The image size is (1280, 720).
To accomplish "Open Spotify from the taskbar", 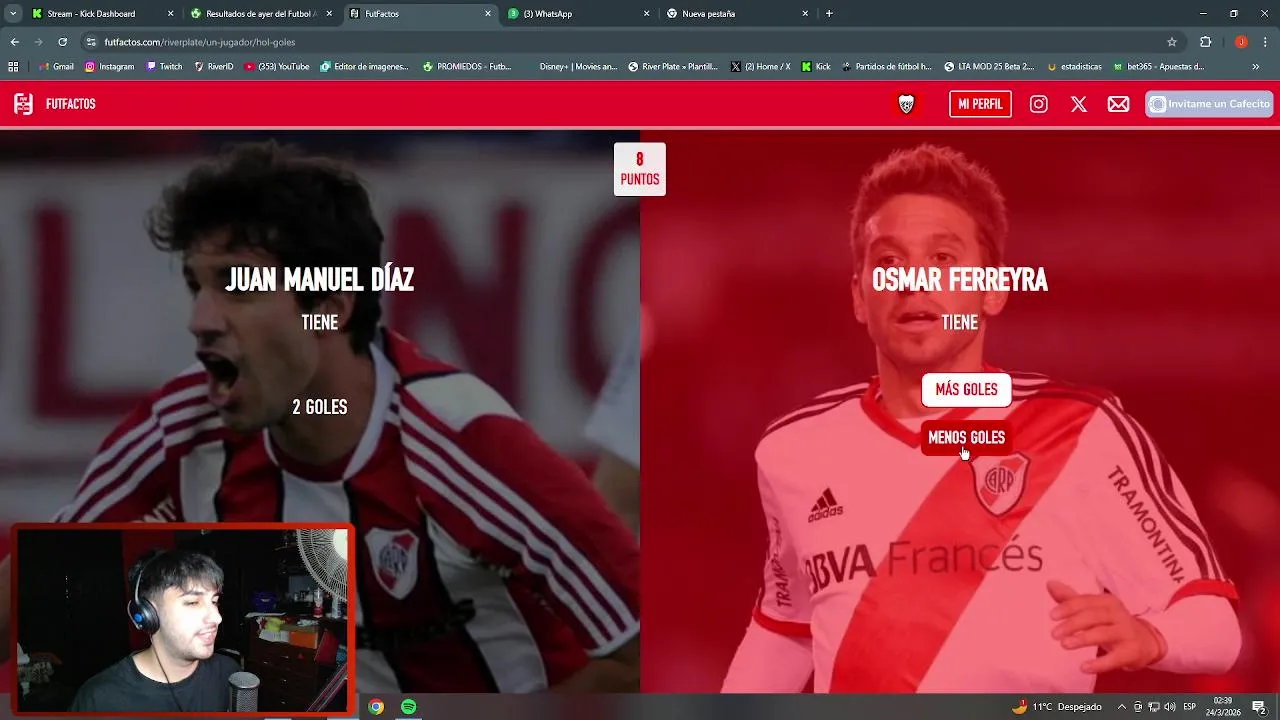I will pyautogui.click(x=409, y=707).
